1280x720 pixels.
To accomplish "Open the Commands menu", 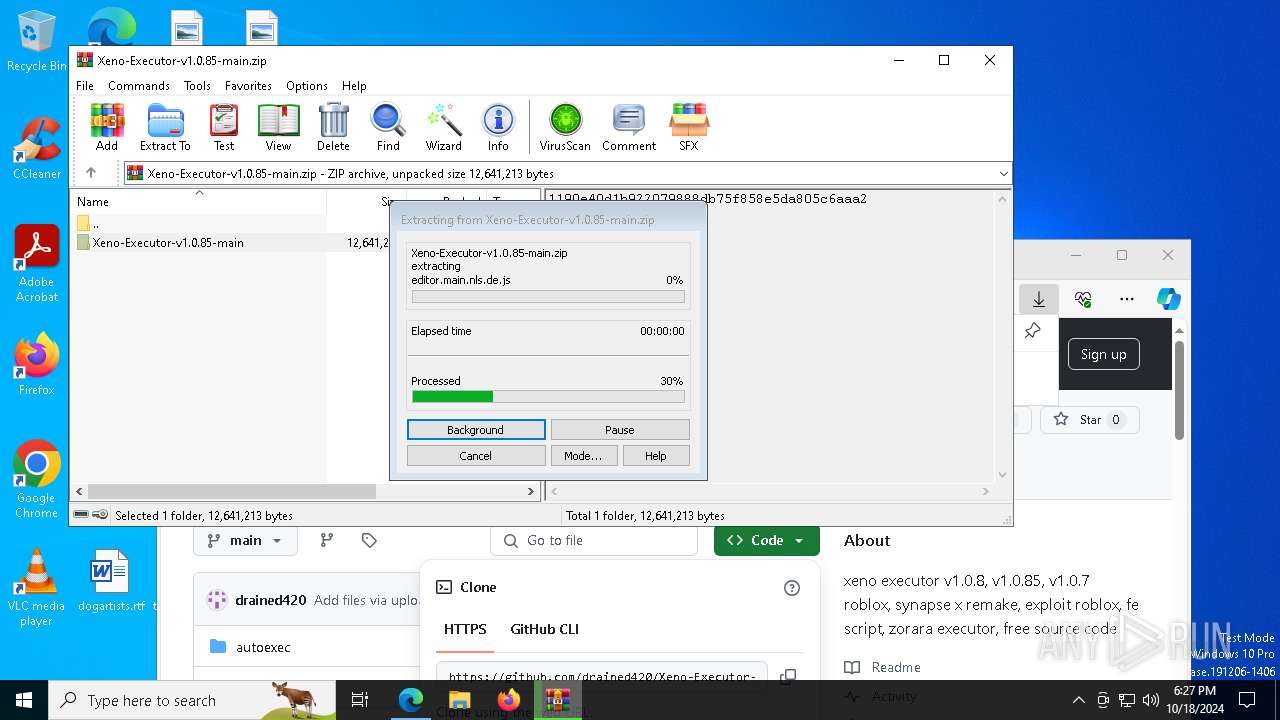I will point(139,86).
